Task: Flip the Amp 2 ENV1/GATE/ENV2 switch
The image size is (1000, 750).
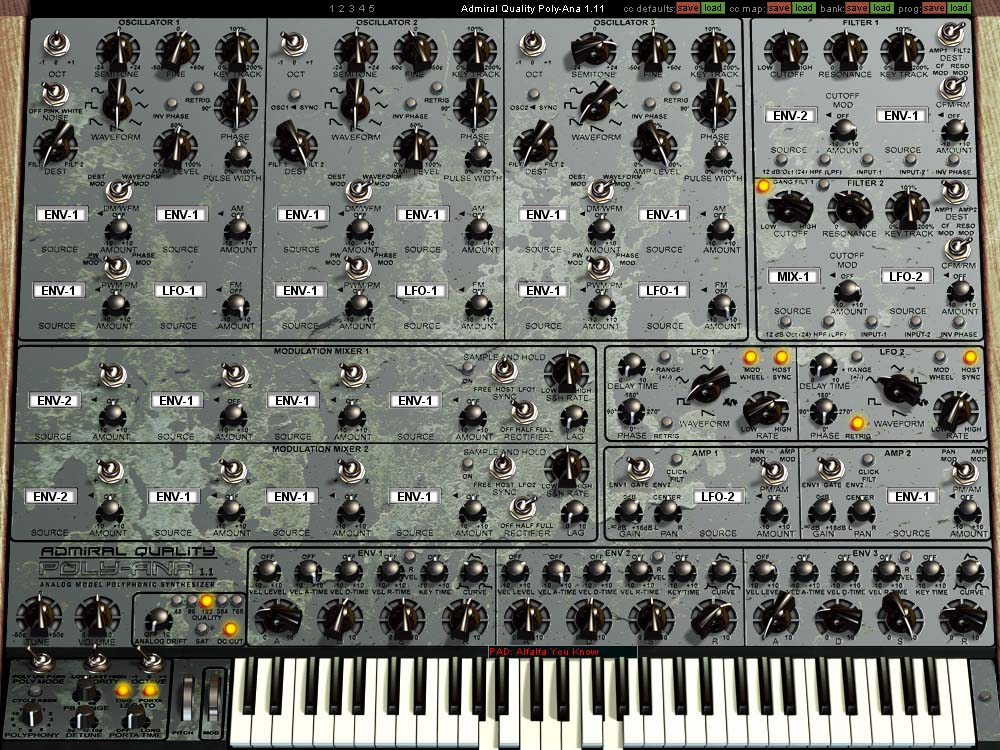Action: click(831, 469)
